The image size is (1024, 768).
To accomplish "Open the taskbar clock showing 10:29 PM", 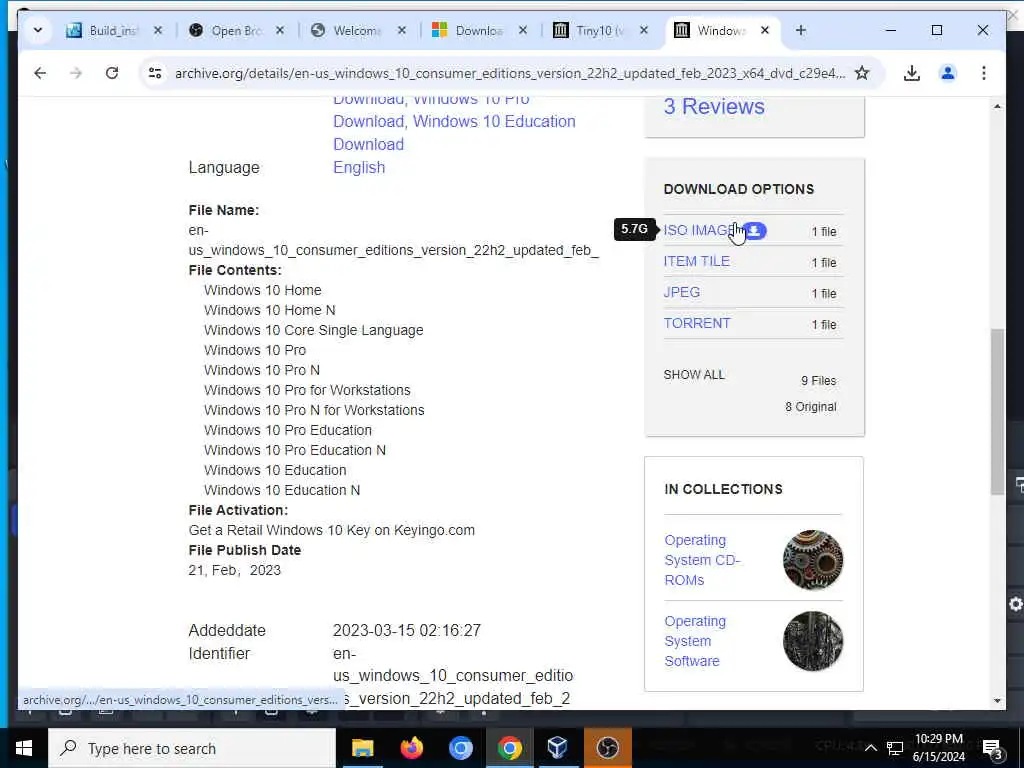I will 938,748.
